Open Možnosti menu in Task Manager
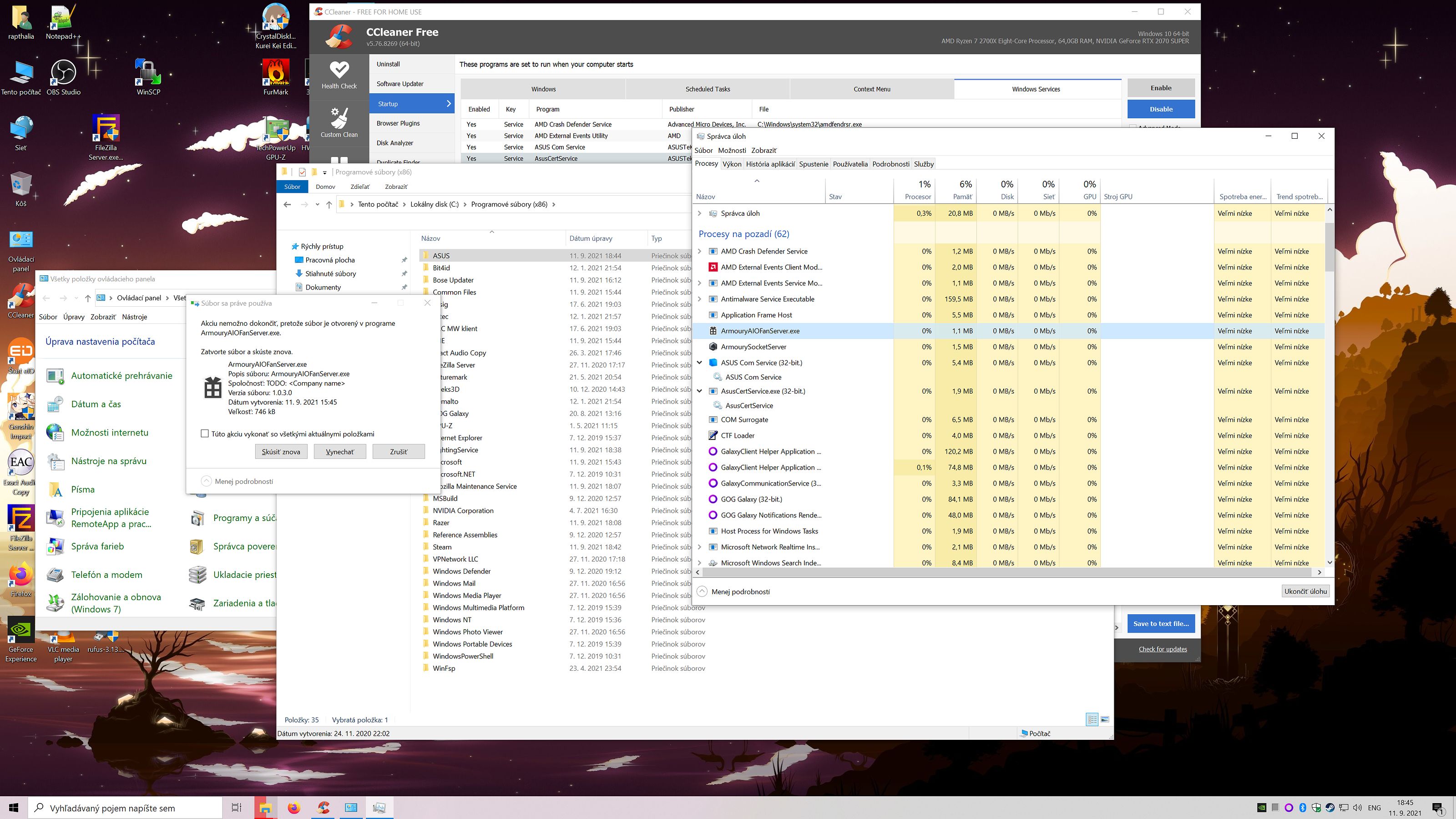Viewport: 1456px width, 819px height. [x=732, y=150]
